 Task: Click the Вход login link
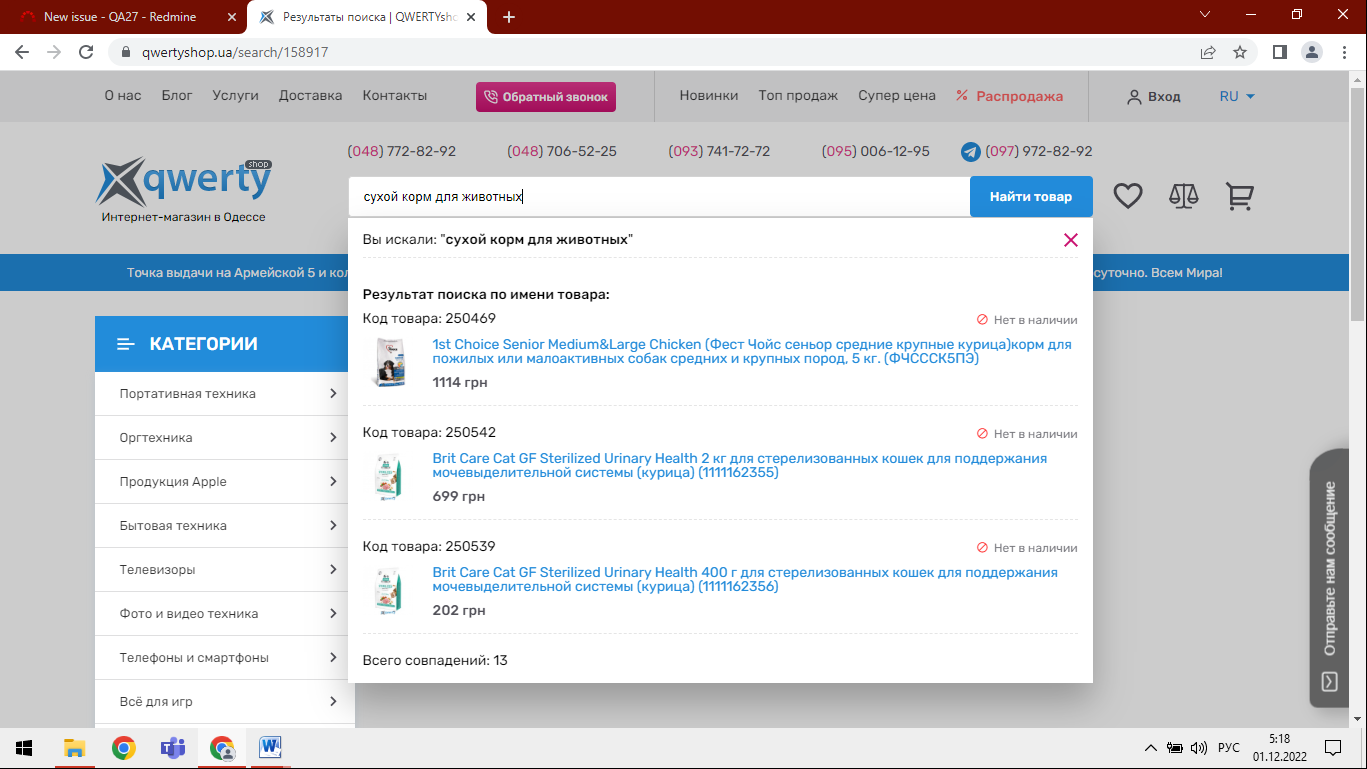pos(1153,97)
